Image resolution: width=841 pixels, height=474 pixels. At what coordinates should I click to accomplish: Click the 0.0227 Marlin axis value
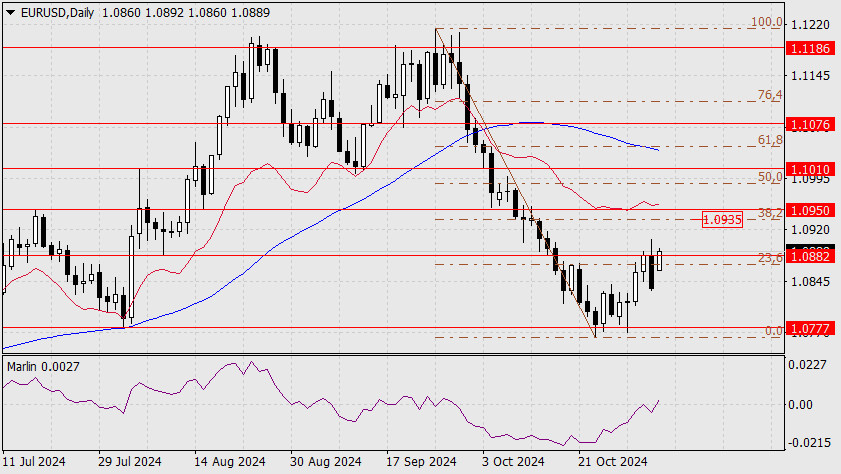pyautogui.click(x=807, y=365)
